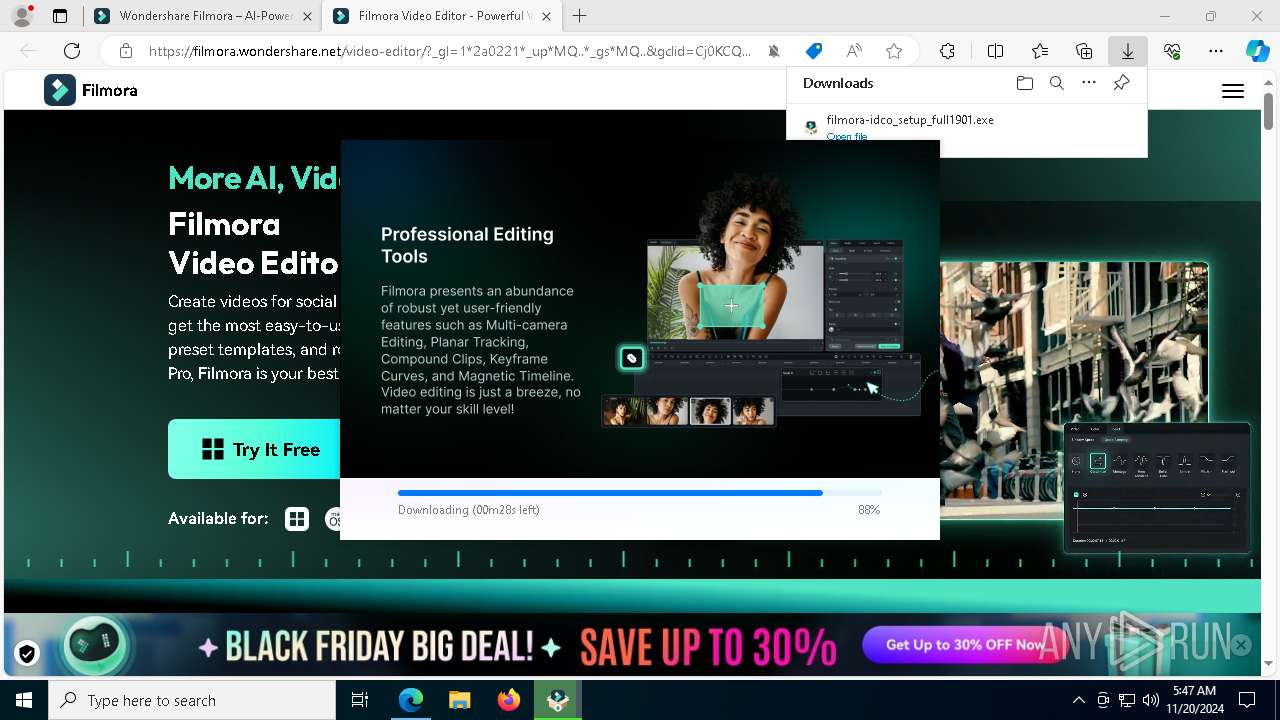Click the taskbar clock and date

[1195, 700]
